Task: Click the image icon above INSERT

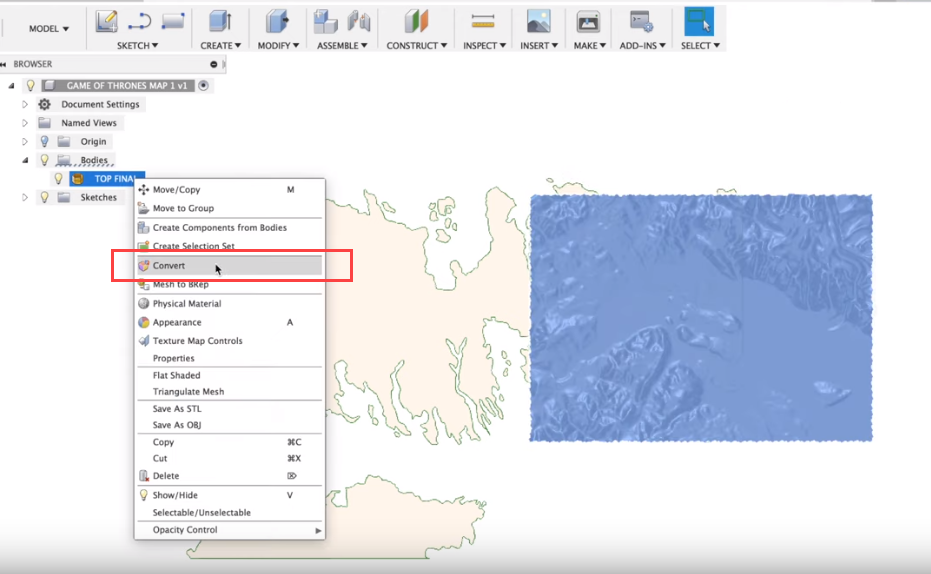Action: tap(539, 21)
